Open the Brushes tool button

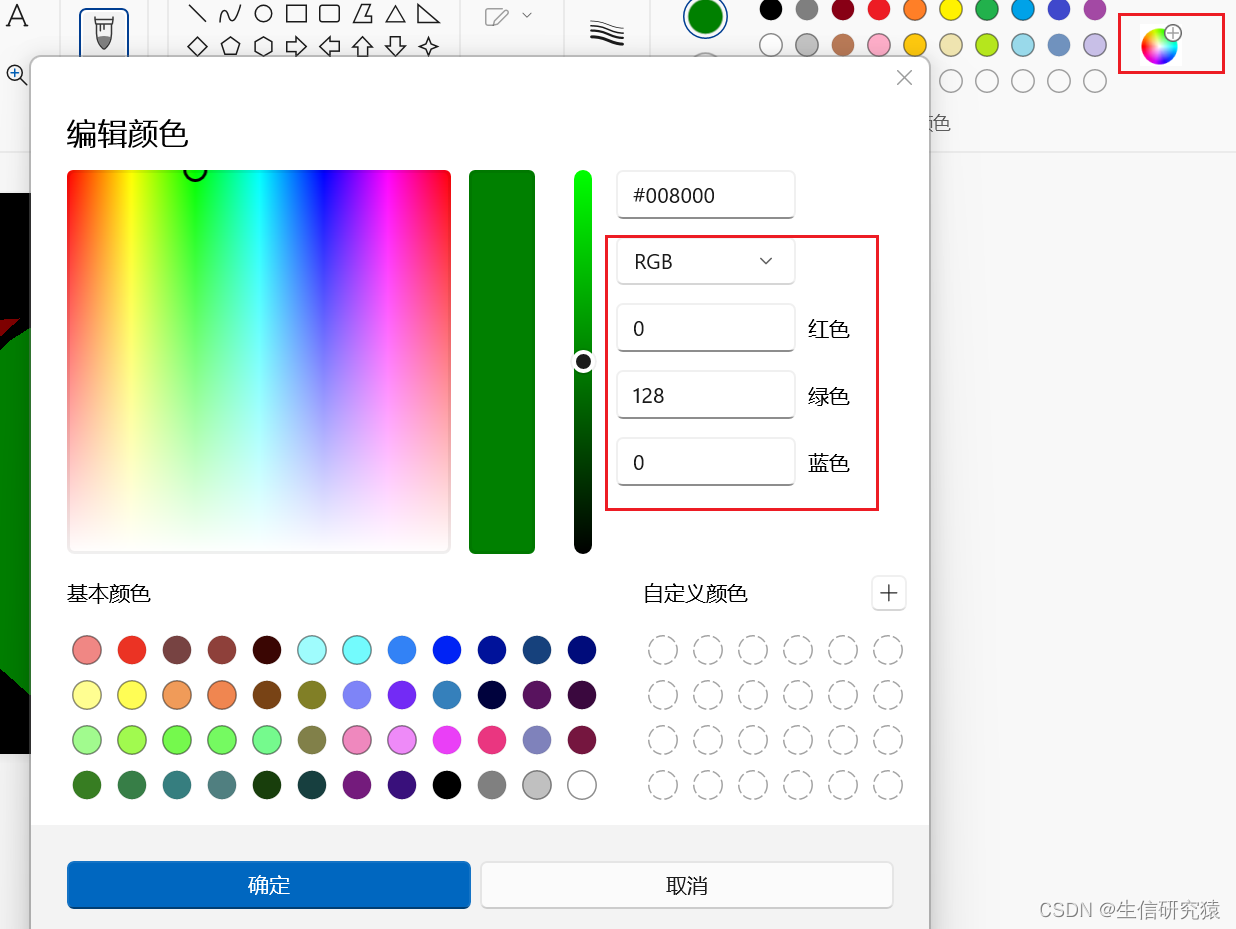coord(104,32)
